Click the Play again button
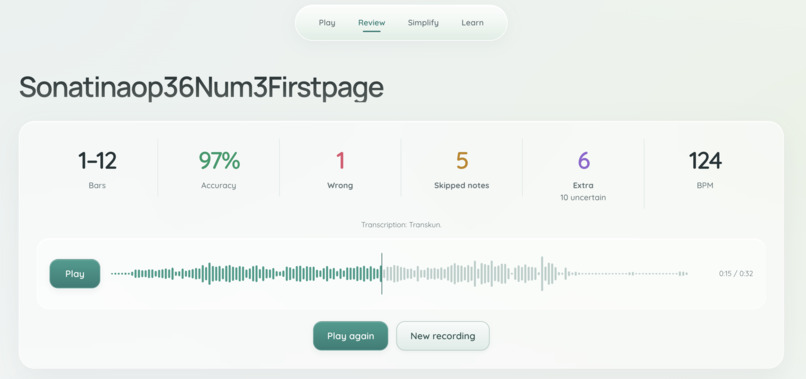Viewport: 806px width, 379px height. pyautogui.click(x=351, y=336)
